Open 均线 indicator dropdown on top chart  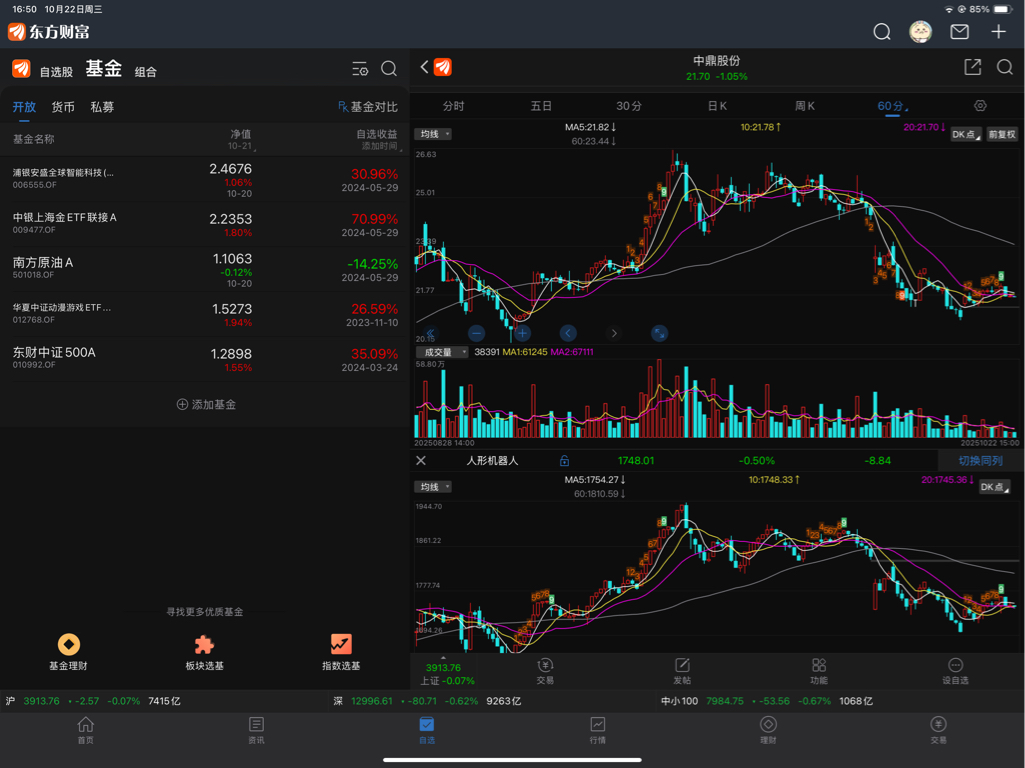coord(433,134)
